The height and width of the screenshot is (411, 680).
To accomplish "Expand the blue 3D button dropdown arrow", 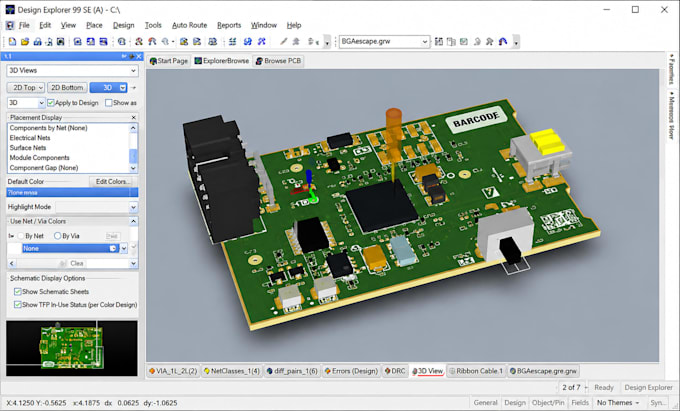I will point(123,88).
